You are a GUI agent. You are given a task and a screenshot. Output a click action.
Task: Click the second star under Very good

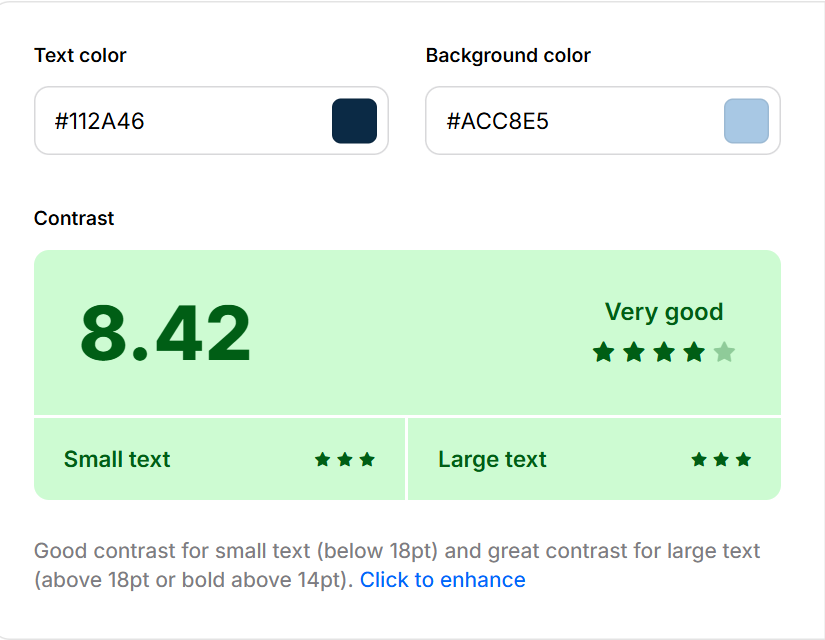(634, 352)
